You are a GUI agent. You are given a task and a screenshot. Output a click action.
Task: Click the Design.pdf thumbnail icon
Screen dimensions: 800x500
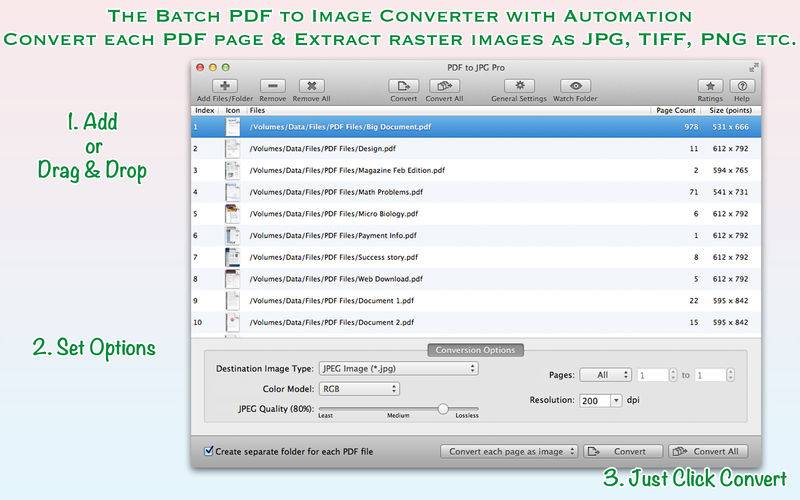click(233, 148)
